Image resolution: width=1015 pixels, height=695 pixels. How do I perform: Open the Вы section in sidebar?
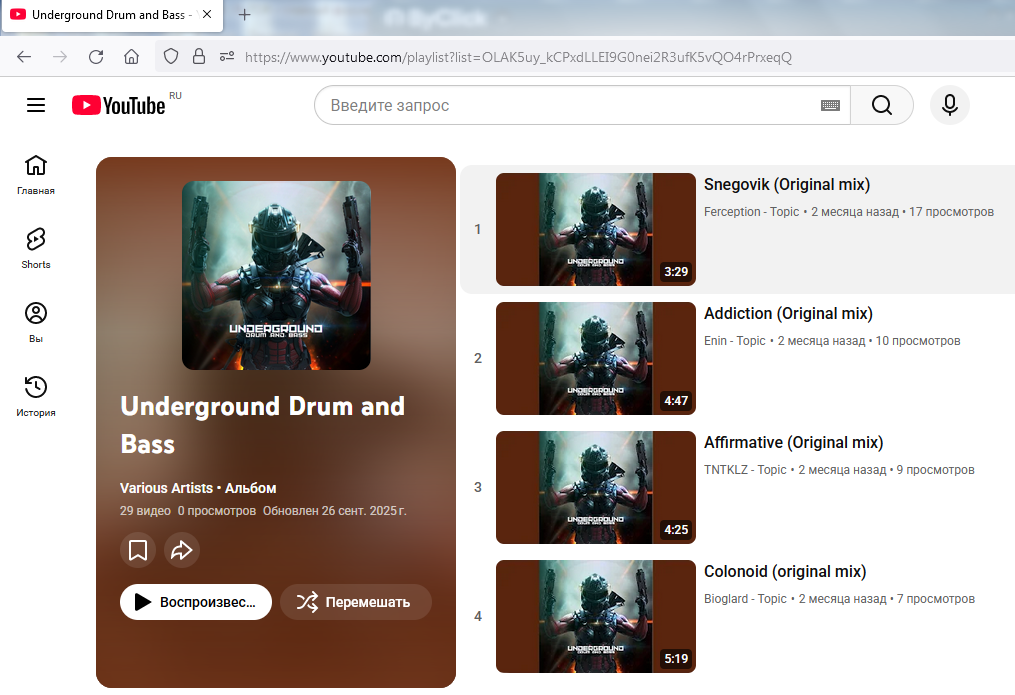click(x=36, y=321)
